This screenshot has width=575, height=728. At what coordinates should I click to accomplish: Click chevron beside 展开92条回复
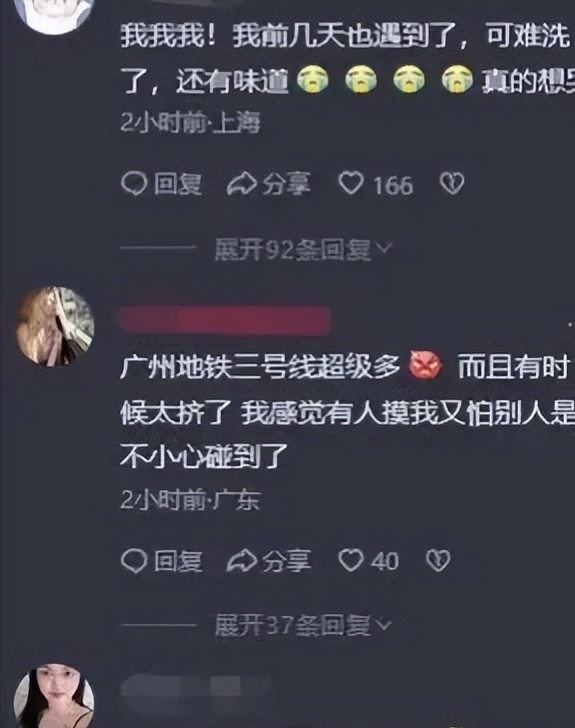click(x=384, y=248)
